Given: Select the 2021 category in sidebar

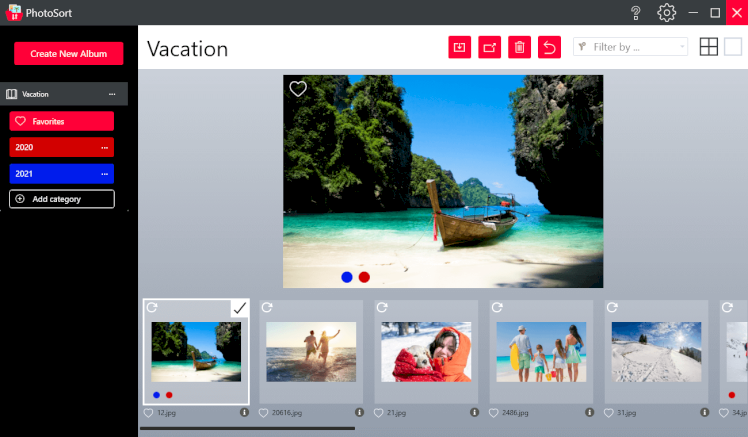Looking at the screenshot, I should click(x=55, y=174).
